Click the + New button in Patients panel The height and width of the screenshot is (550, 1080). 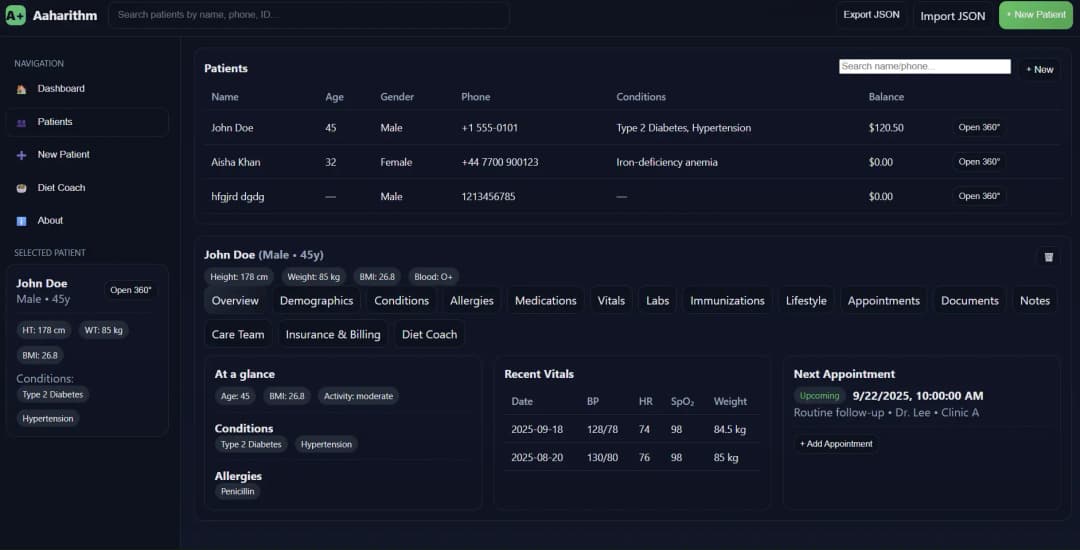coord(1039,69)
